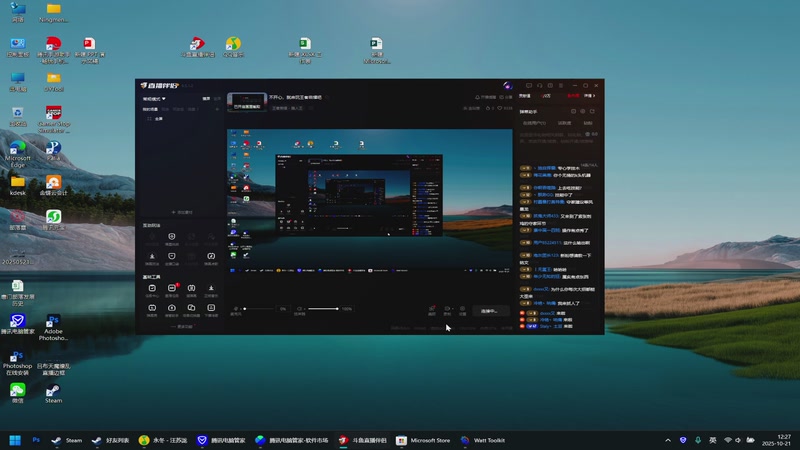Open the 金蝶云会计 desktop shortcut
Image resolution: width=800 pixels, height=450 pixels.
coord(53,186)
